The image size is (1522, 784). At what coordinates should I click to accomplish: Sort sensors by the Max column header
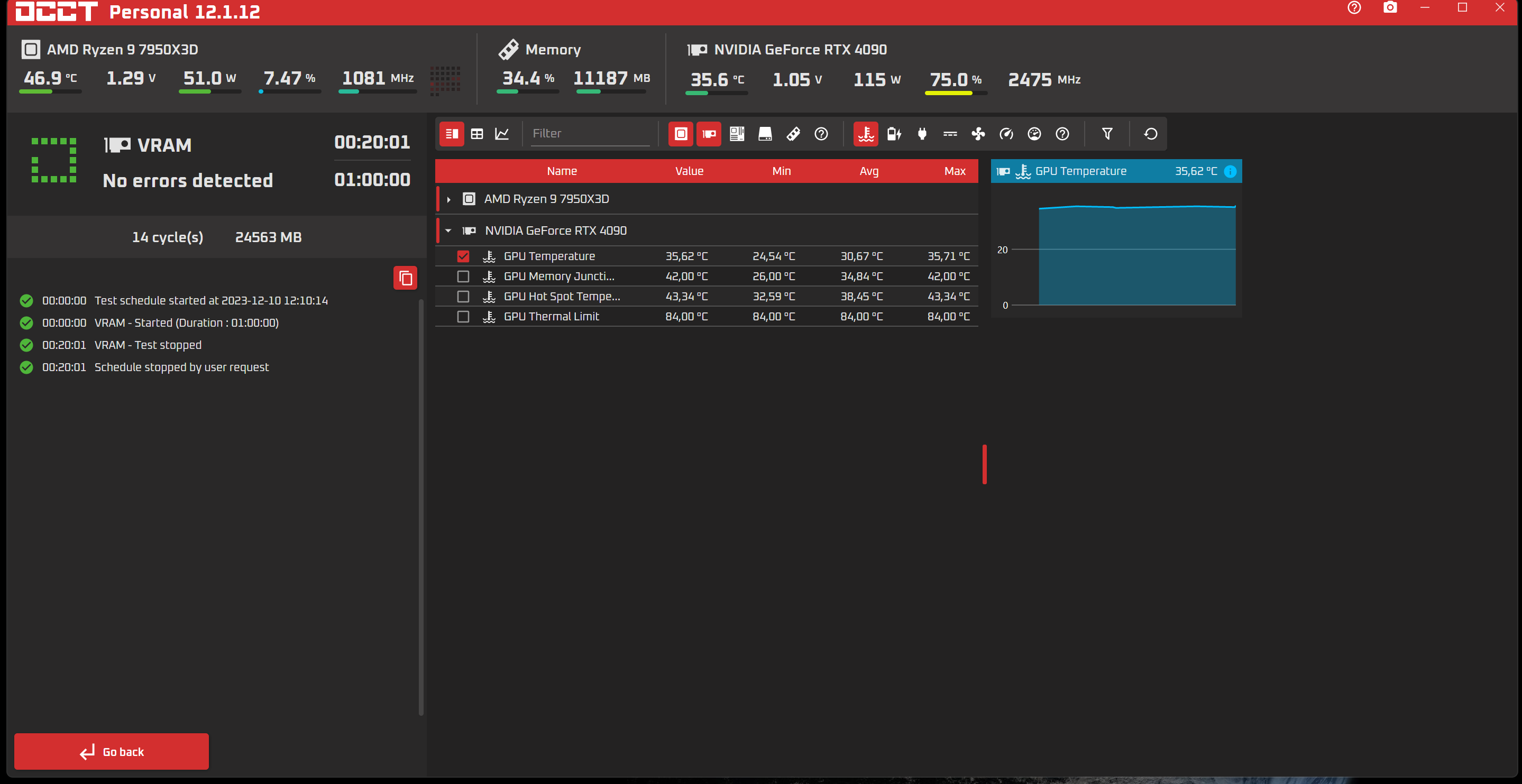pos(954,171)
